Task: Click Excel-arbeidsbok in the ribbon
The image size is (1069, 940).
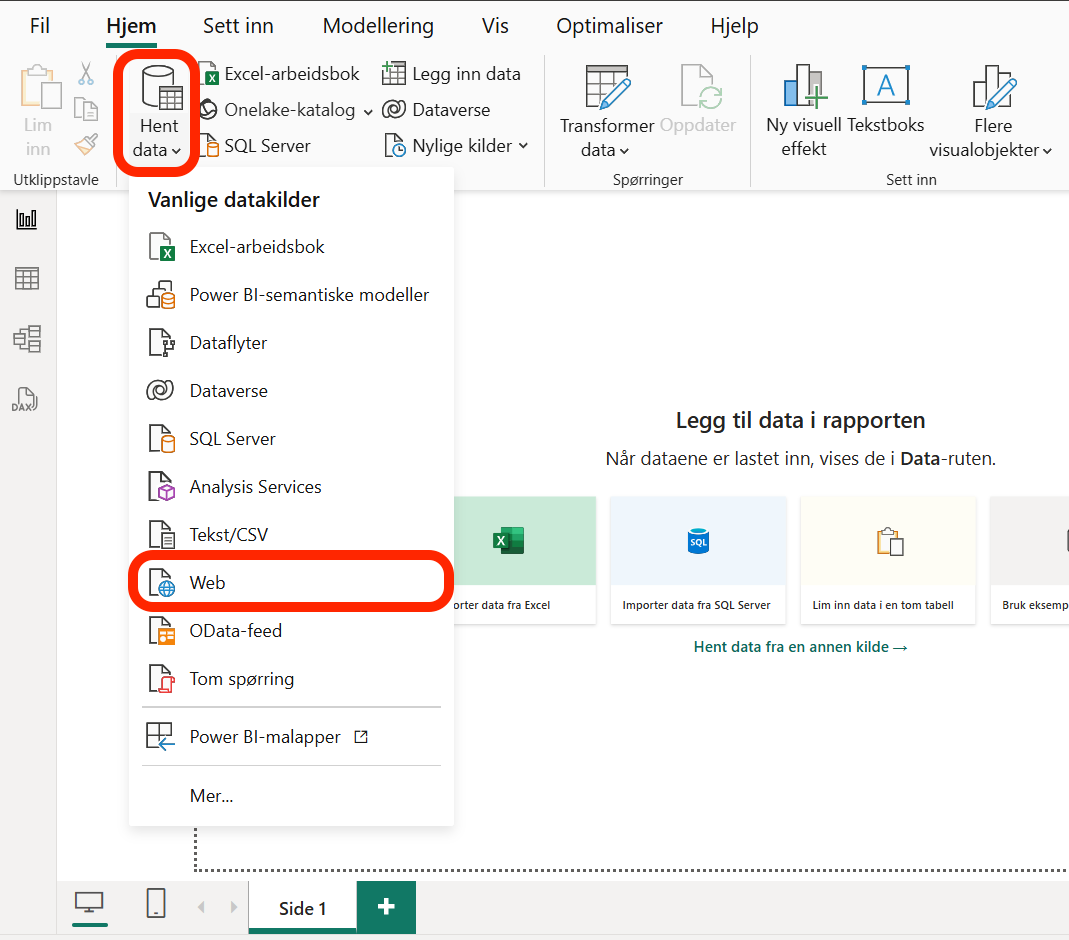Action: (x=280, y=74)
